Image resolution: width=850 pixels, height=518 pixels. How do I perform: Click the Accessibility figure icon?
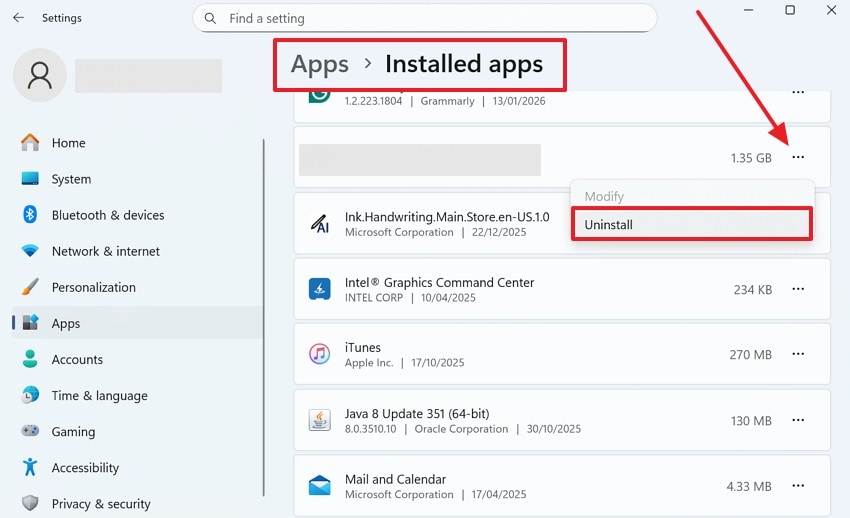[x=30, y=467]
